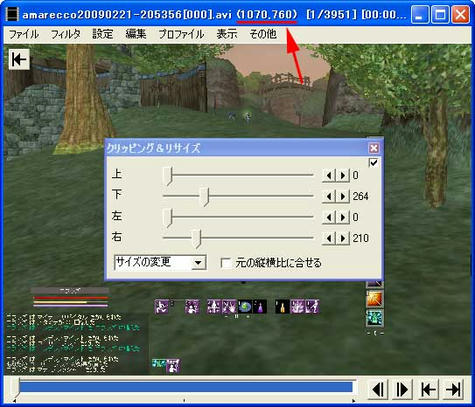This screenshot has height=407, width=475.
Task: Close the video editor window
Action: 461,14
